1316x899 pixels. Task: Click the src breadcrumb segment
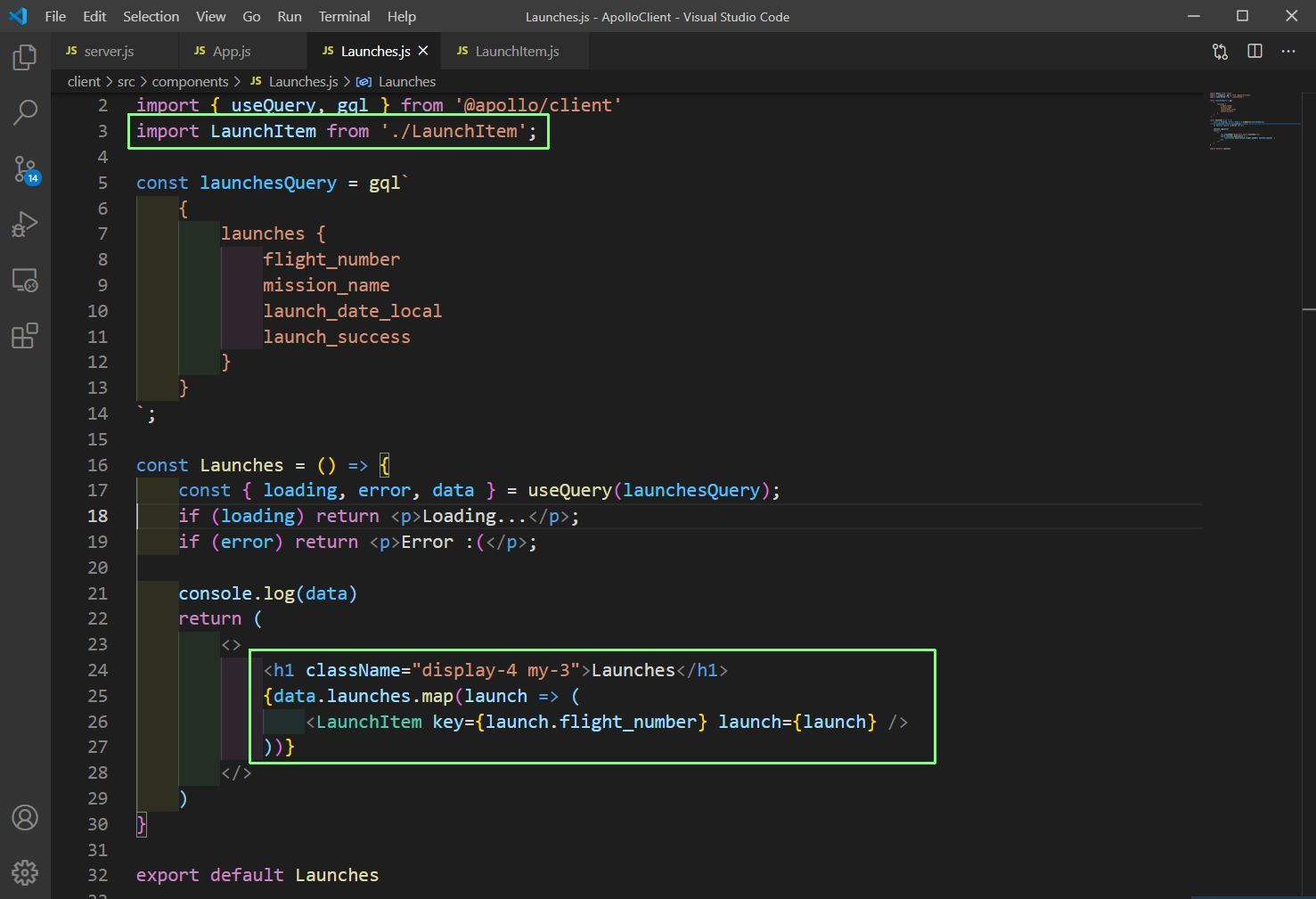pos(127,82)
